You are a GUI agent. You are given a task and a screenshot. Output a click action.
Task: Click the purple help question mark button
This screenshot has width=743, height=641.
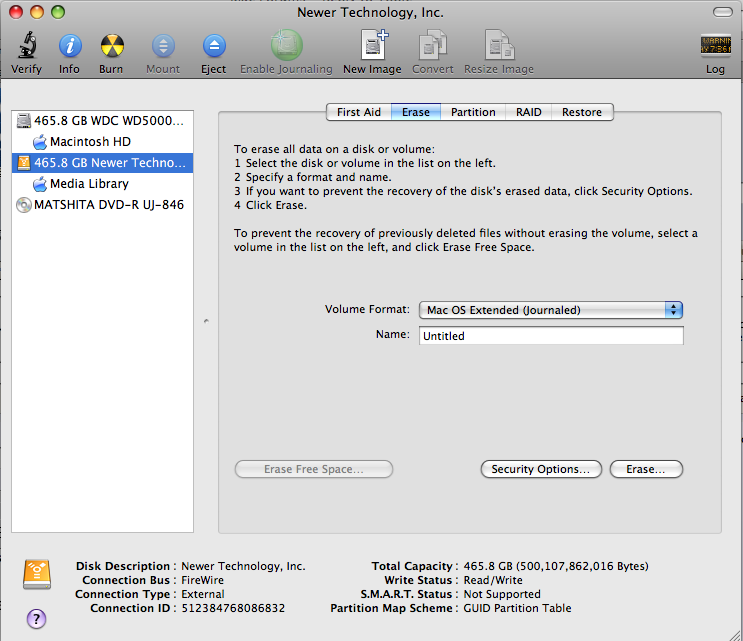[x=36, y=618]
